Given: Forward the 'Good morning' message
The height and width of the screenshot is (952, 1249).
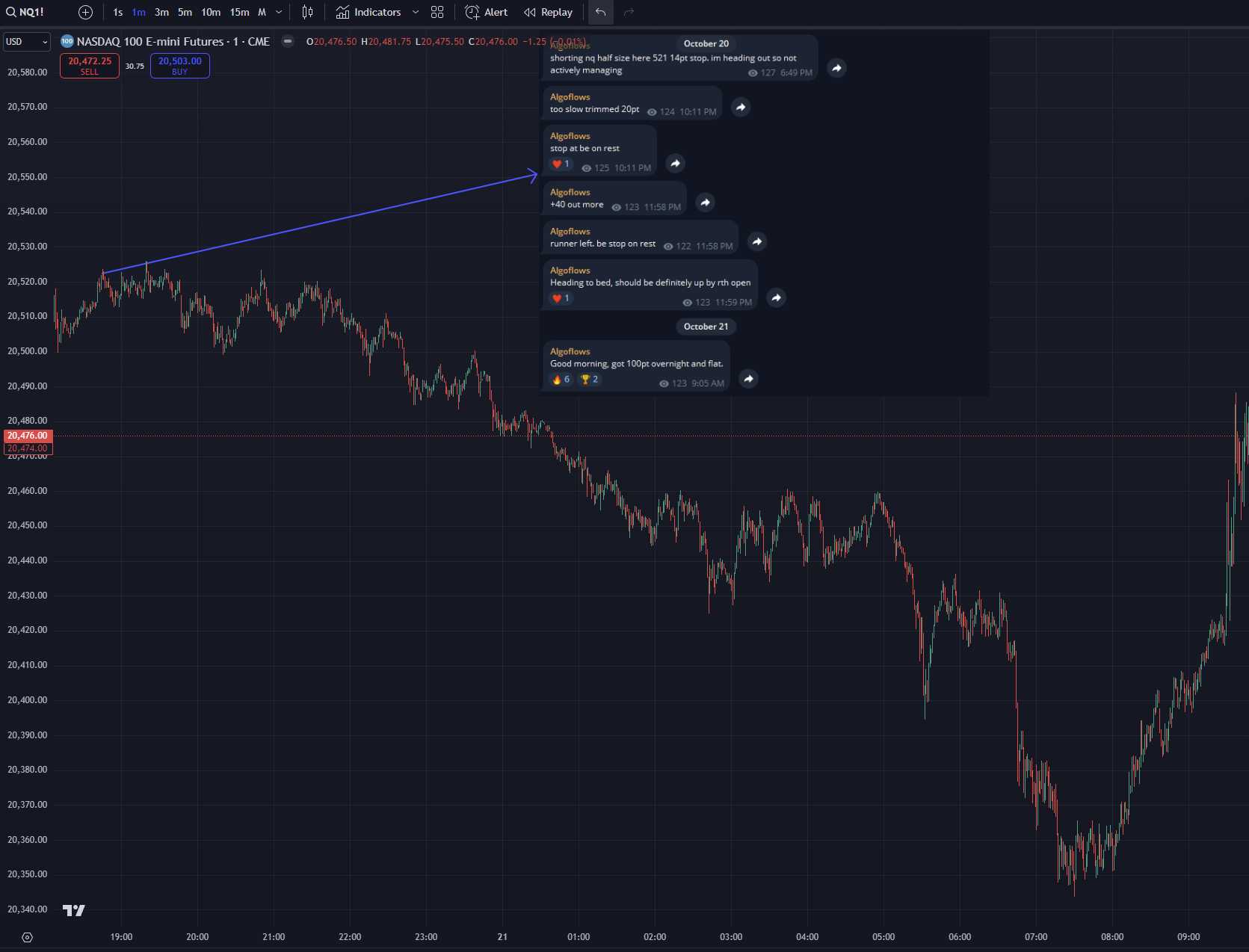Looking at the screenshot, I should [x=749, y=379].
